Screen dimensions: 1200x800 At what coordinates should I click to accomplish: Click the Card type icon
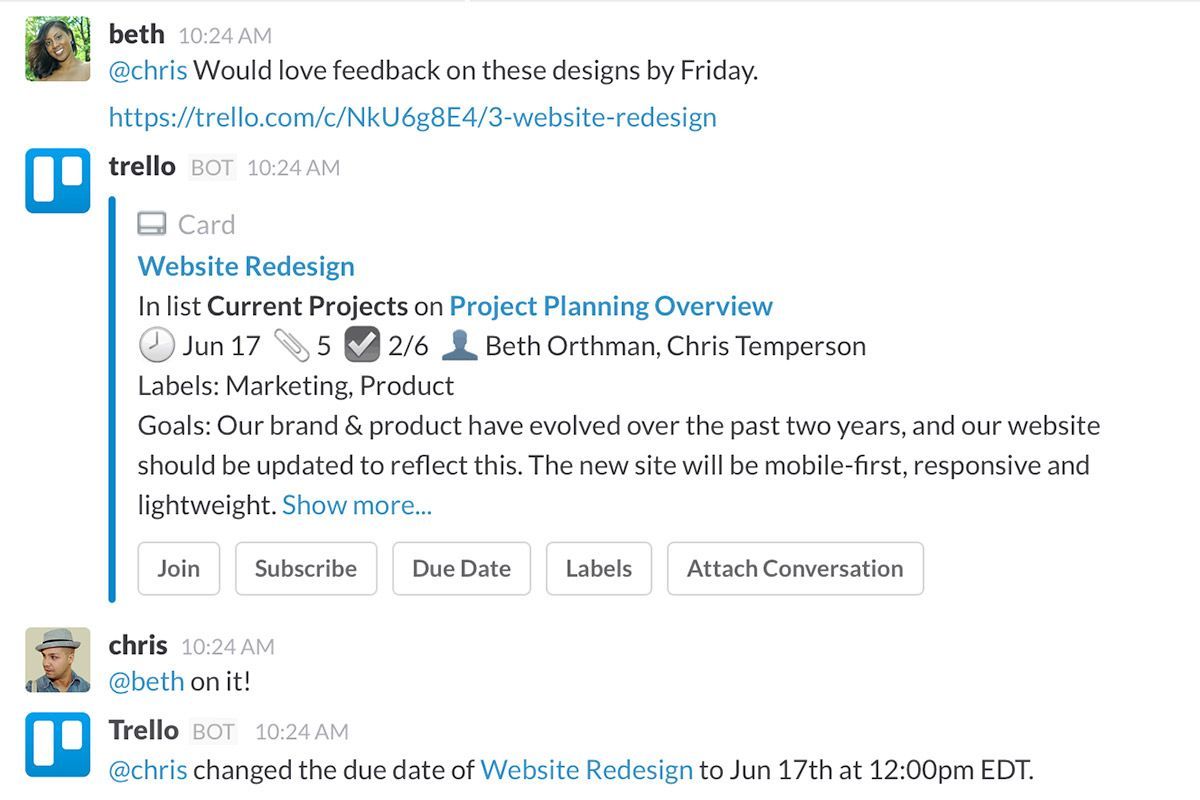152,225
